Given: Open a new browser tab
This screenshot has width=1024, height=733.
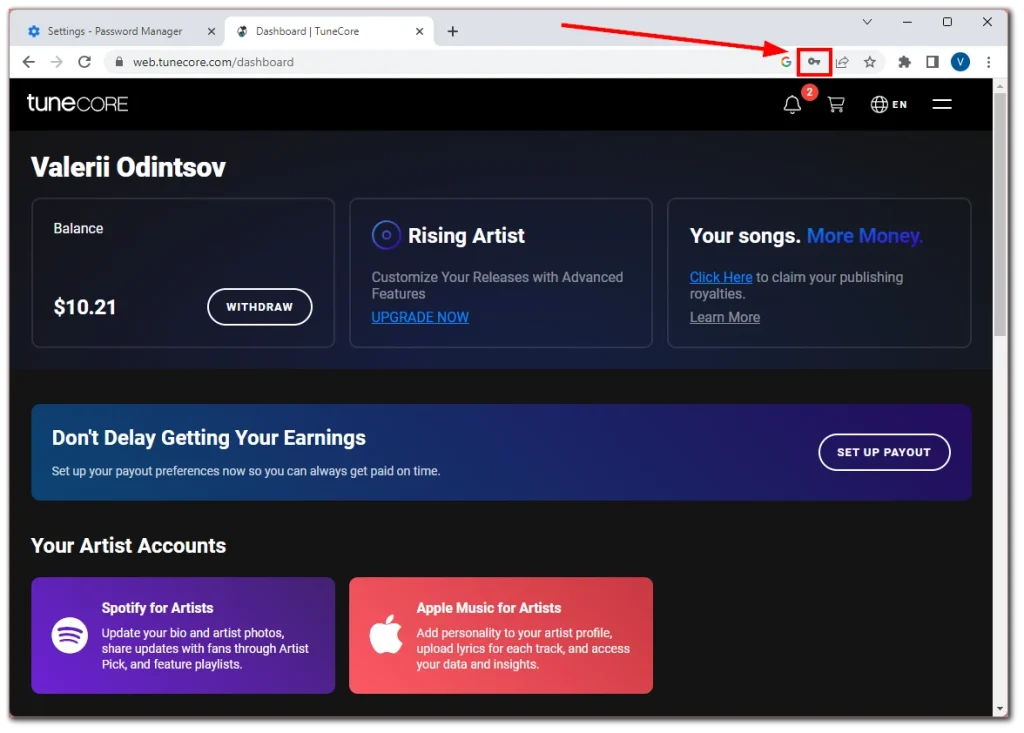Looking at the screenshot, I should (453, 31).
